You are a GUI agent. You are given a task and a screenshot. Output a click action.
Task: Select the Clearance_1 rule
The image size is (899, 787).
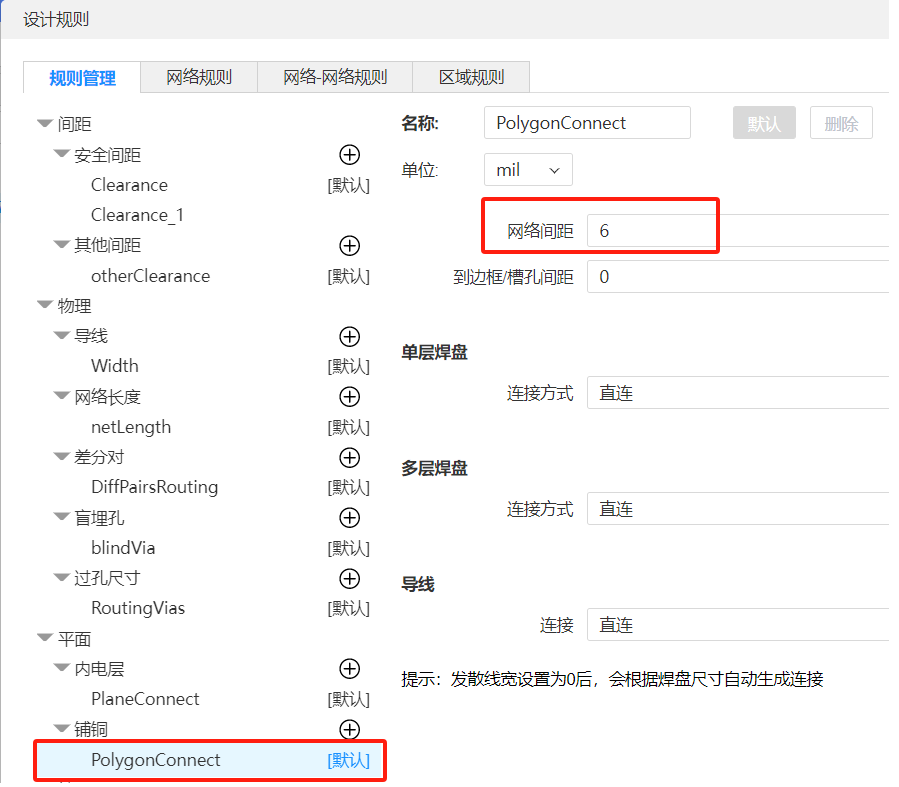point(137,215)
